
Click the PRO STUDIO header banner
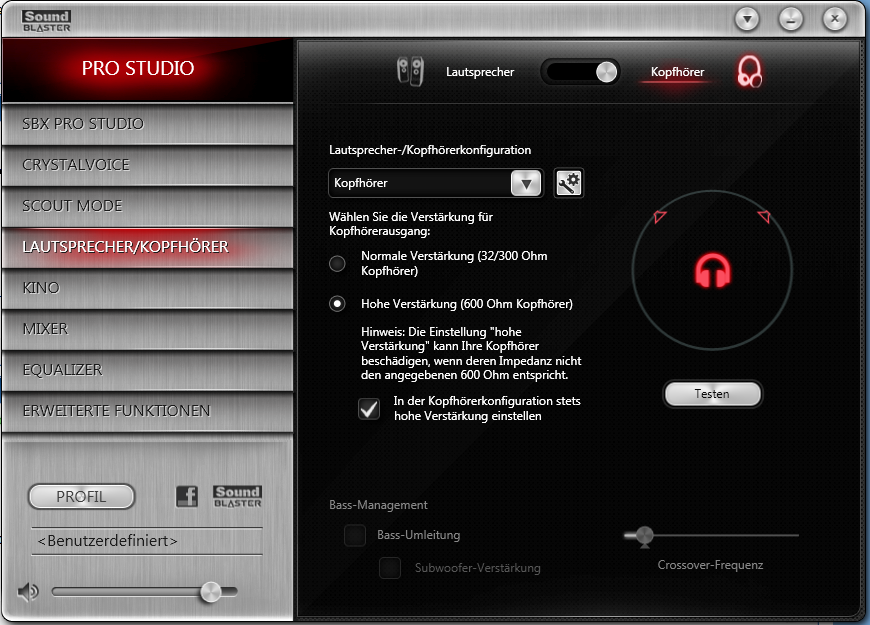tap(148, 69)
